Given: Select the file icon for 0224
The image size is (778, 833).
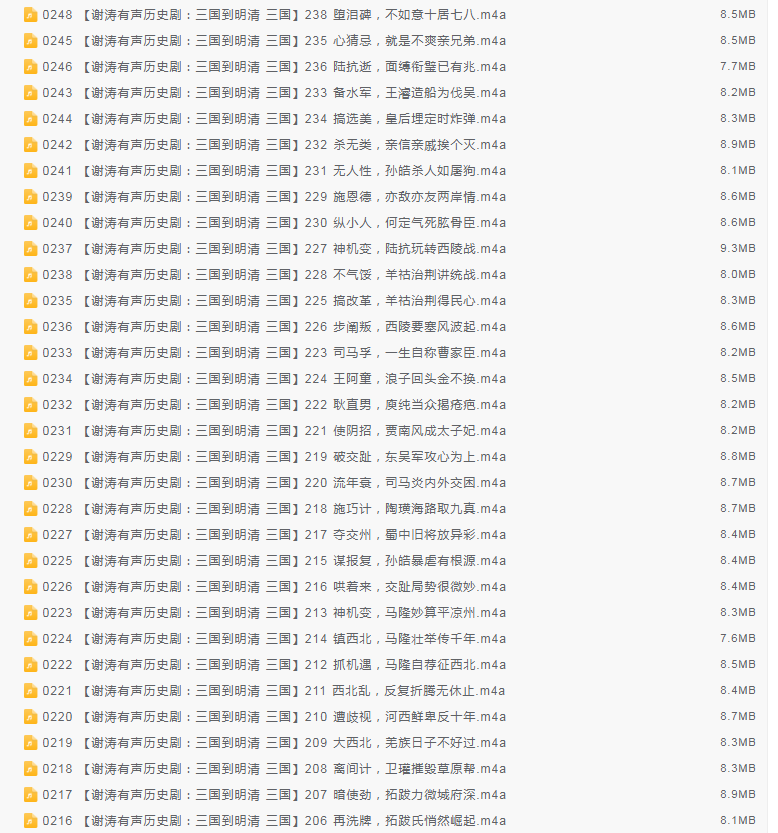Looking at the screenshot, I should (x=30, y=639).
